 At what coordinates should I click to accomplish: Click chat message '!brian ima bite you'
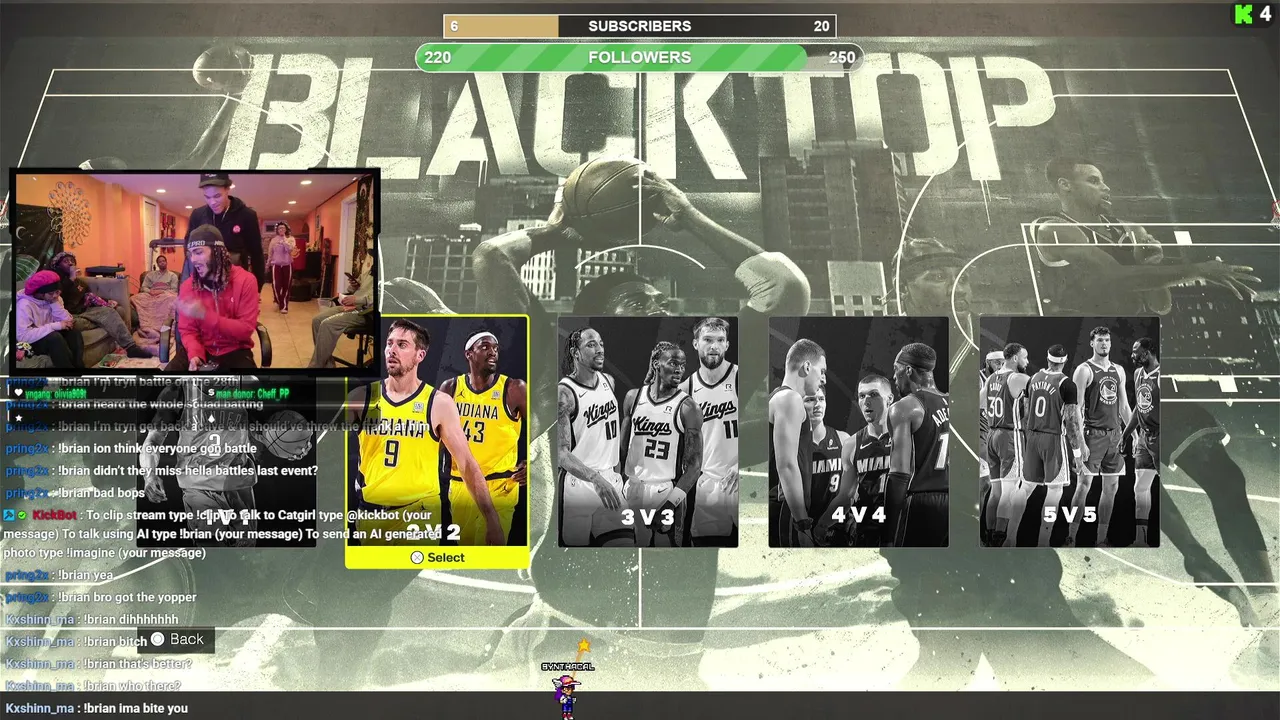click(x=135, y=708)
